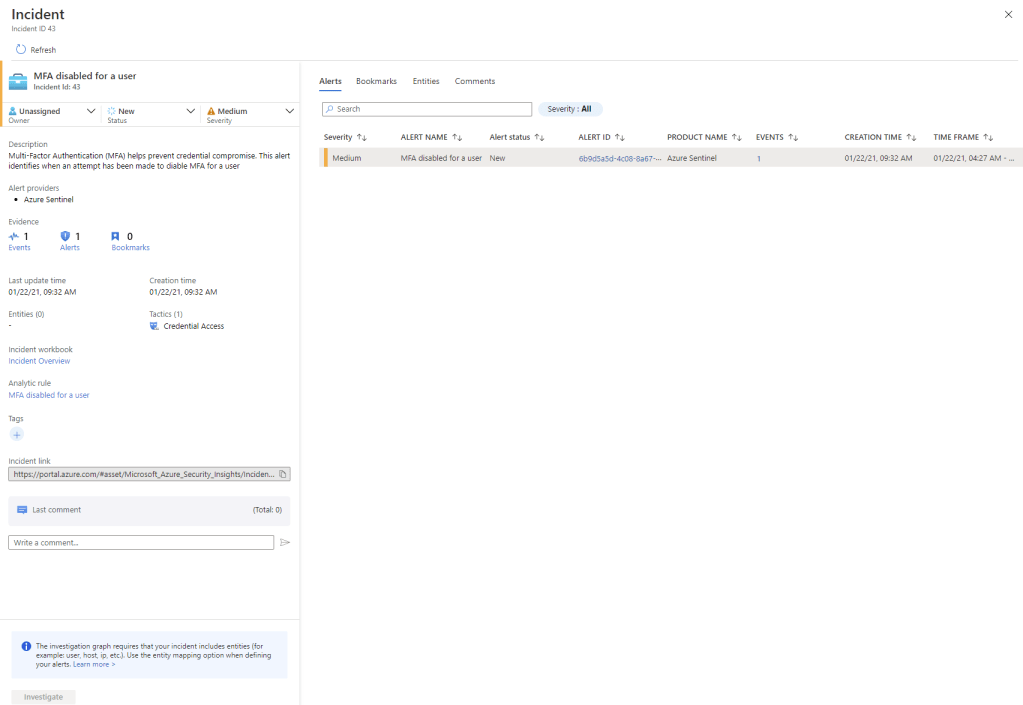Switch to the Bookmarks tab
Viewport: 1023px width, 705px height.
pyautogui.click(x=376, y=81)
